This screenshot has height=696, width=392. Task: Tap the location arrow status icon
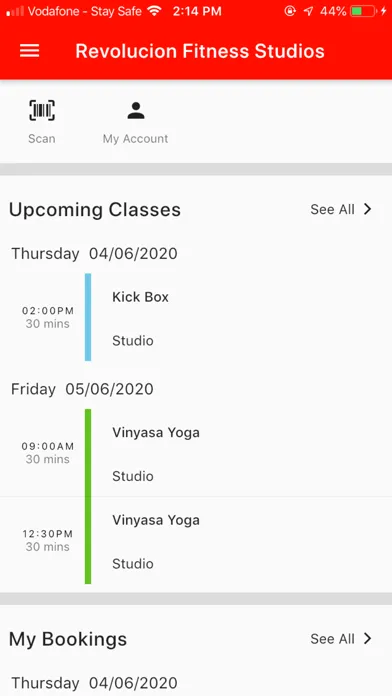click(x=309, y=11)
